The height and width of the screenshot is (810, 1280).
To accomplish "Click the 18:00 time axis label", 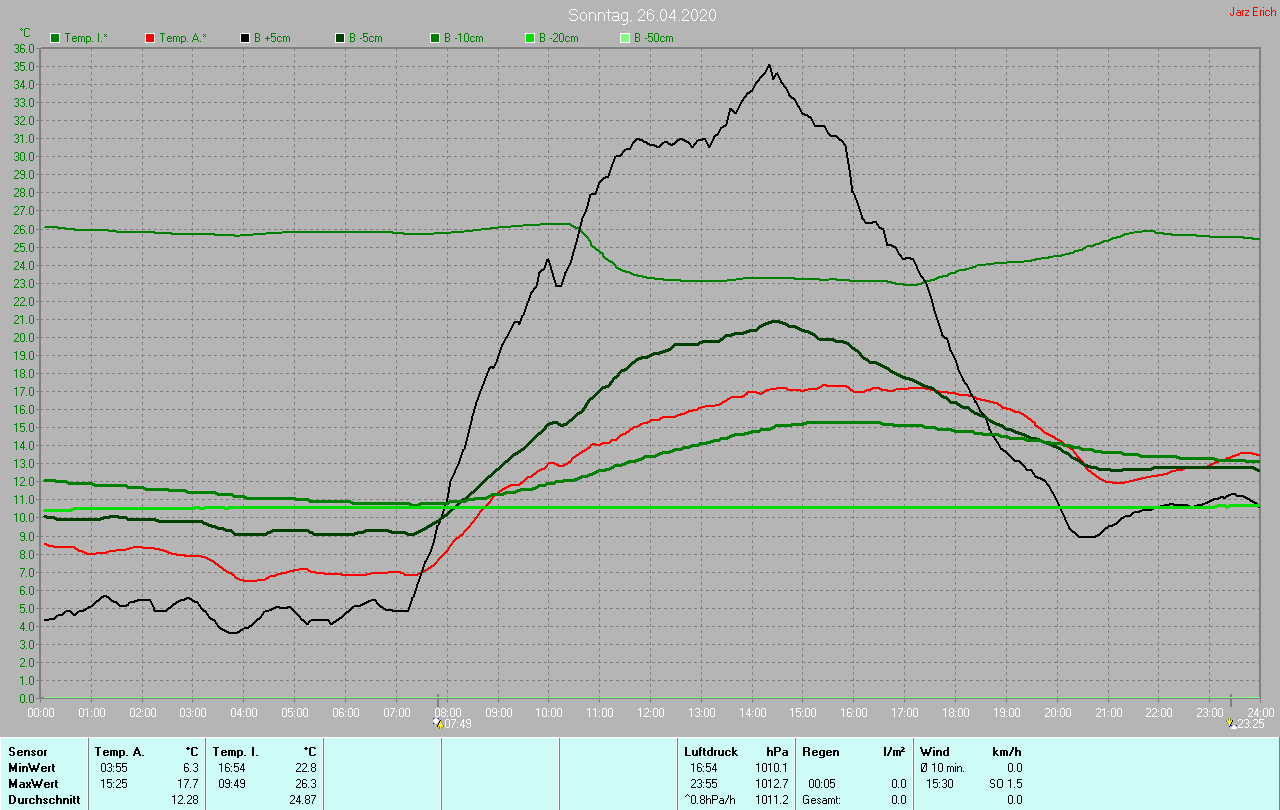I will tap(956, 712).
